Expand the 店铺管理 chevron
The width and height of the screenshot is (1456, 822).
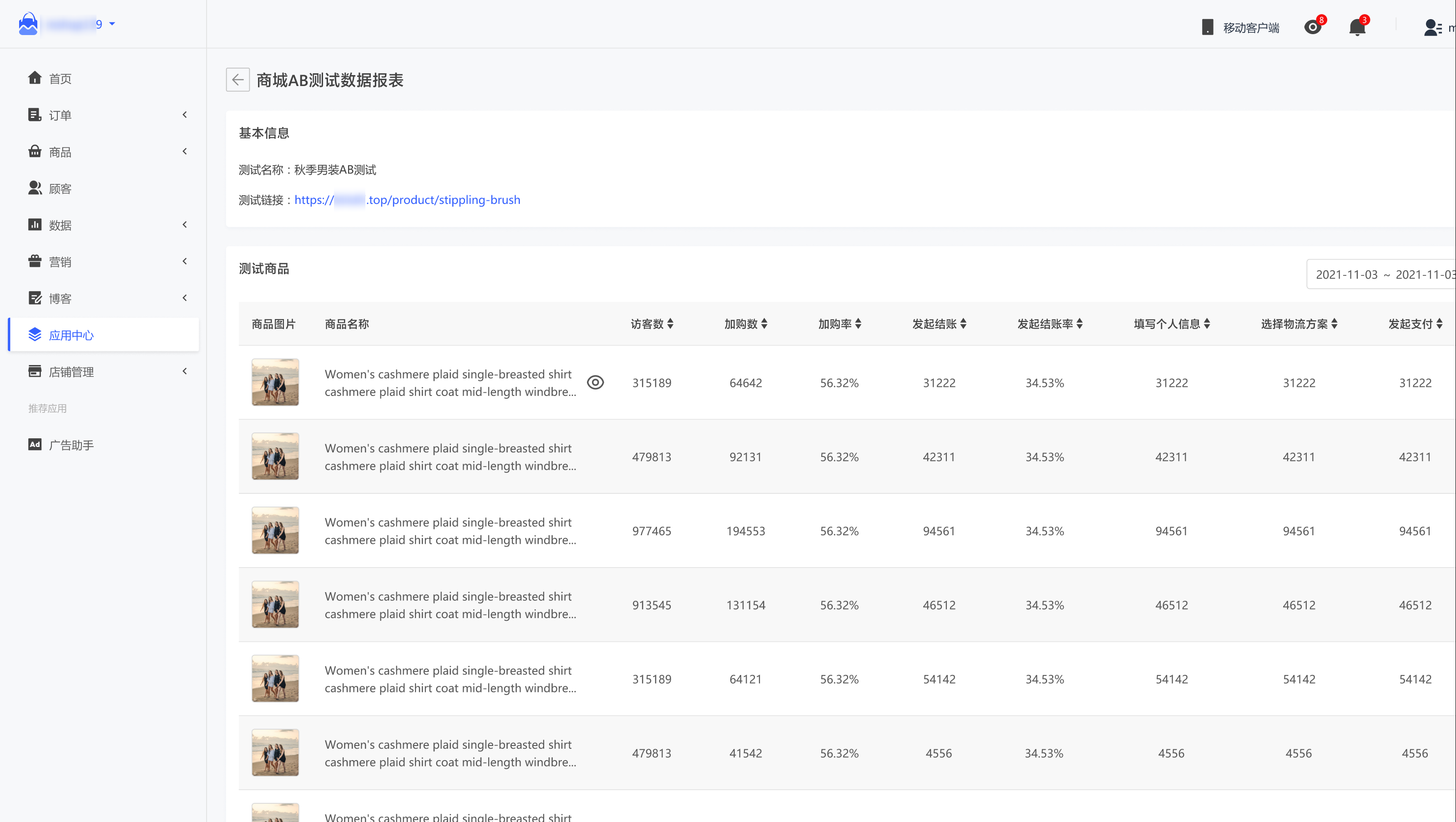click(x=184, y=371)
